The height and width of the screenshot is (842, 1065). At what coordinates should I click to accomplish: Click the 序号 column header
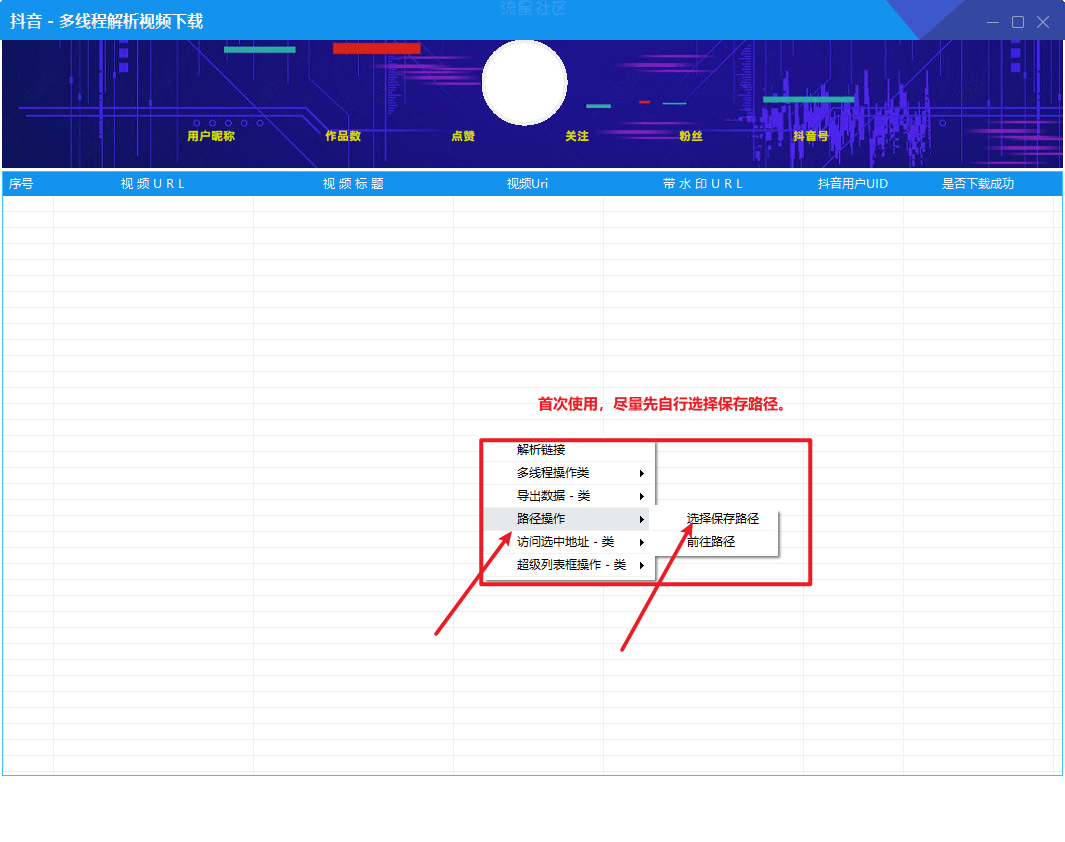coord(28,184)
